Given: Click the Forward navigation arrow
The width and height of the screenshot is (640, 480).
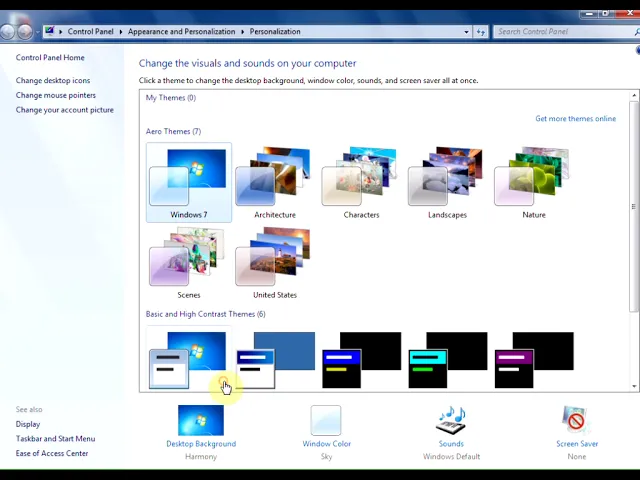Looking at the screenshot, I should tap(25, 31).
